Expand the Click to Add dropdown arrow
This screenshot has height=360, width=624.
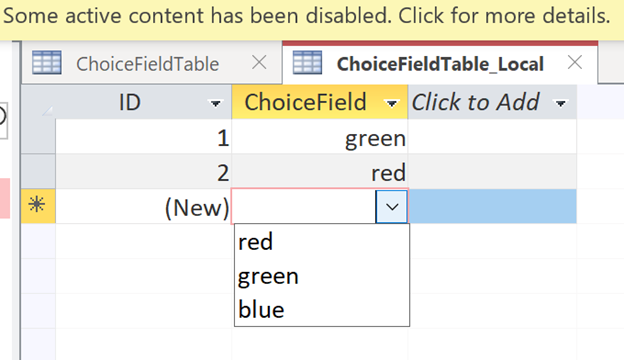(x=561, y=104)
